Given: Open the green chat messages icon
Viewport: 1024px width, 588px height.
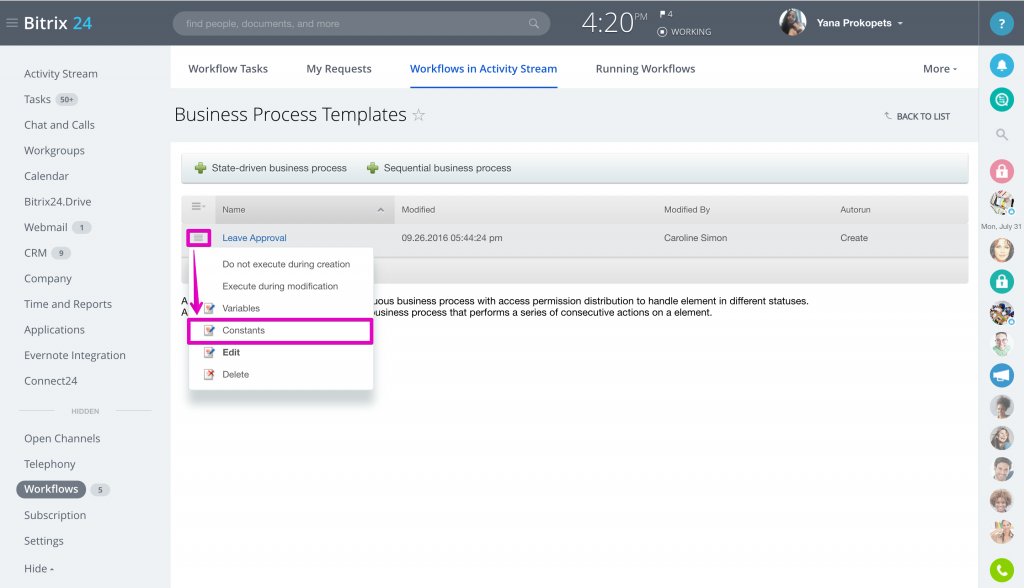Looking at the screenshot, I should coord(1001,100).
